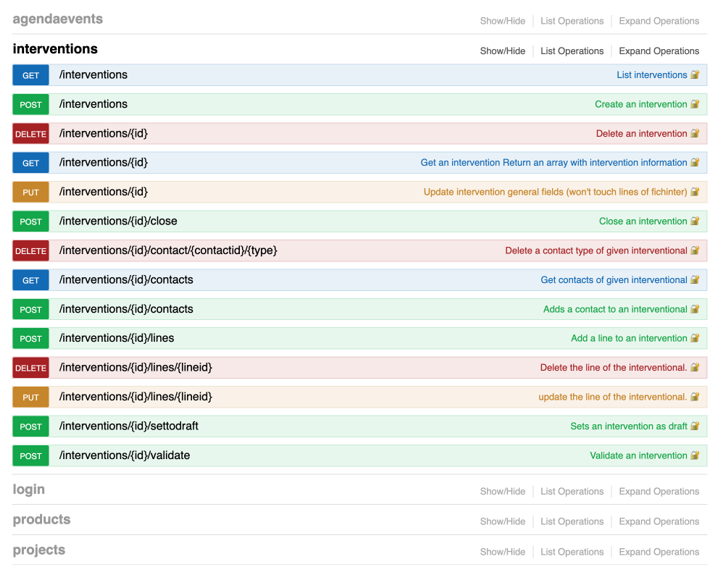The width and height of the screenshot is (717, 565).
Task: Click lock icon on Get an intervention row
Action: [695, 162]
